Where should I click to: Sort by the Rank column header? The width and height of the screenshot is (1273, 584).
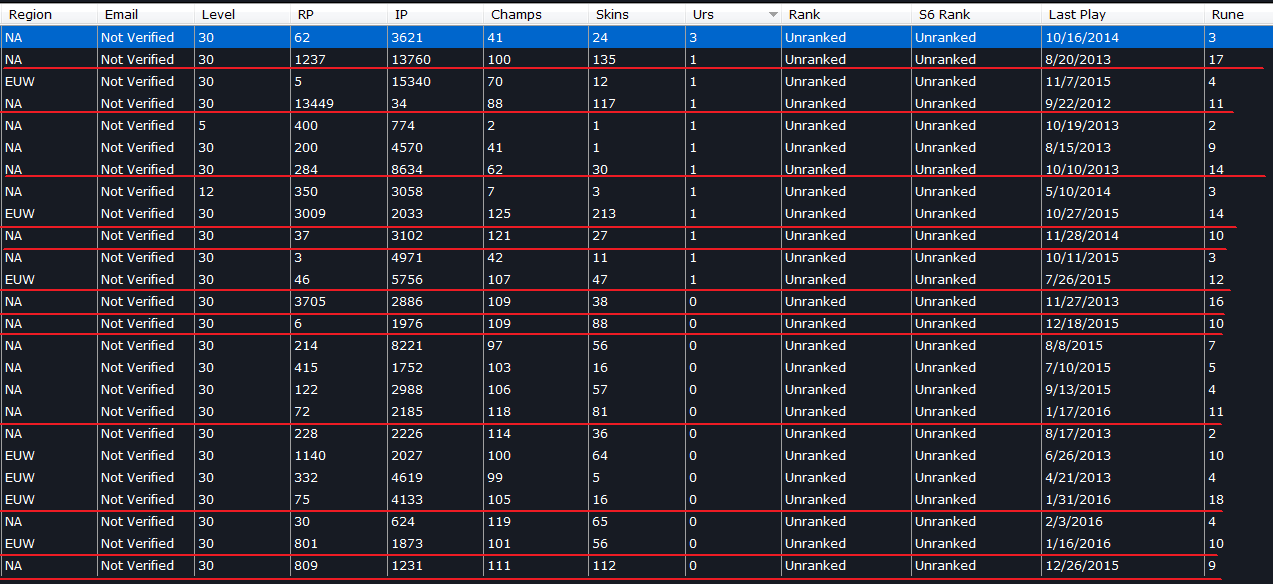coord(847,15)
